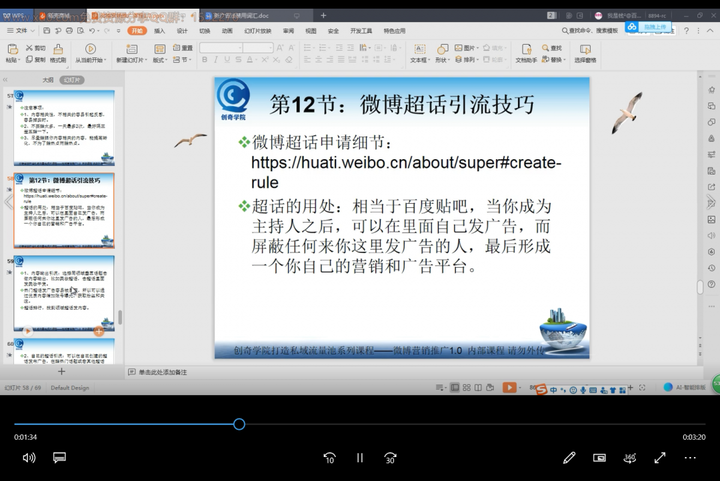Click the orange slideshow play button
The image size is (720, 481).
[x=509, y=387]
